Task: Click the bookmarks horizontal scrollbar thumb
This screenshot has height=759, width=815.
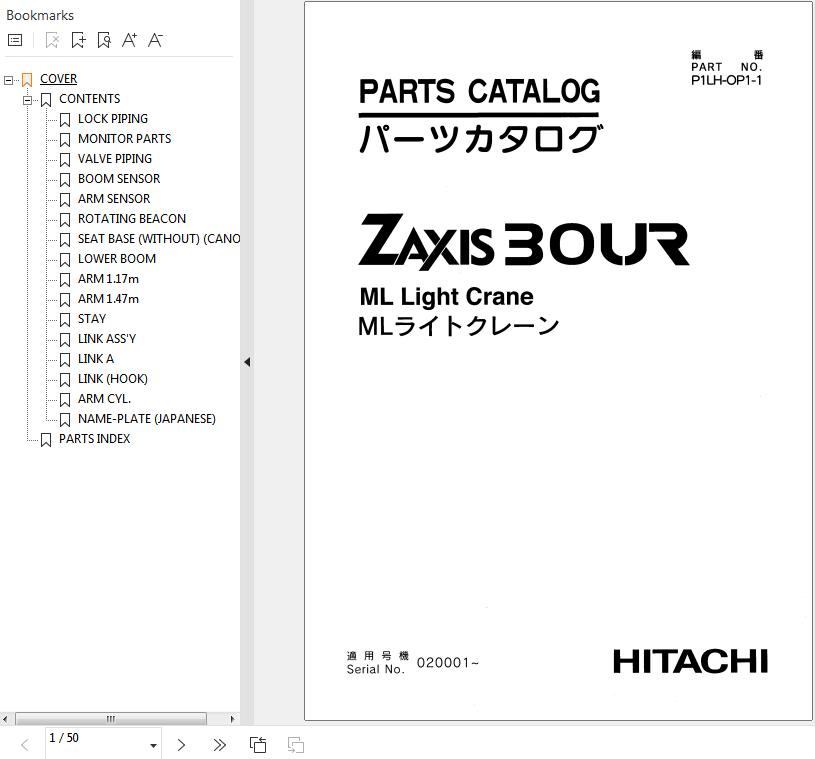Action: coord(111,719)
